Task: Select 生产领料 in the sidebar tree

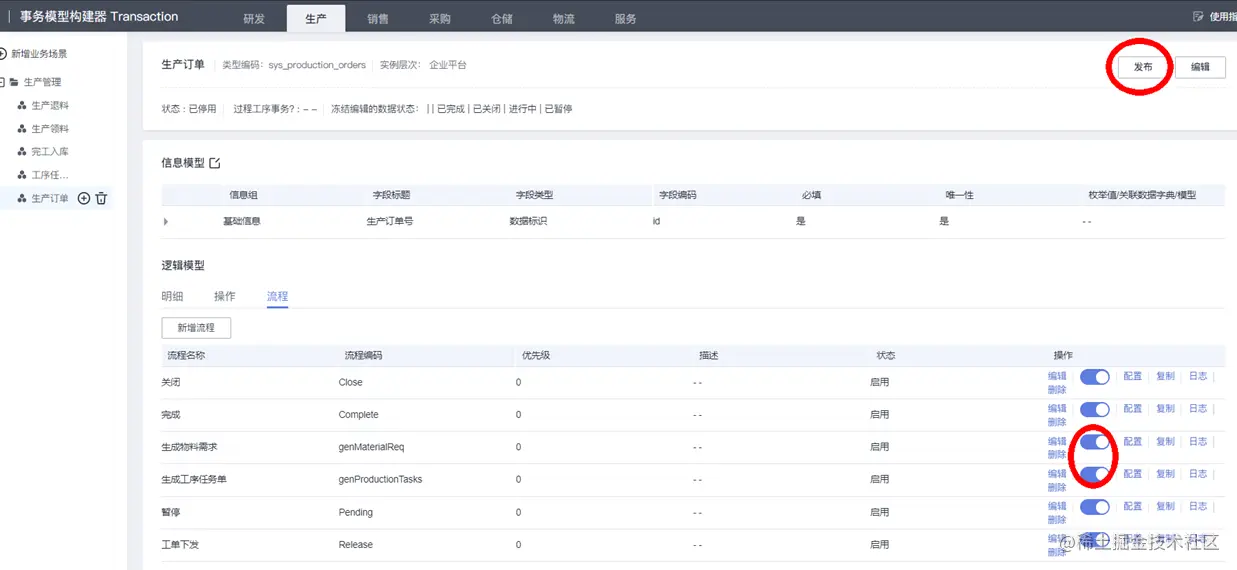Action: click(x=50, y=128)
